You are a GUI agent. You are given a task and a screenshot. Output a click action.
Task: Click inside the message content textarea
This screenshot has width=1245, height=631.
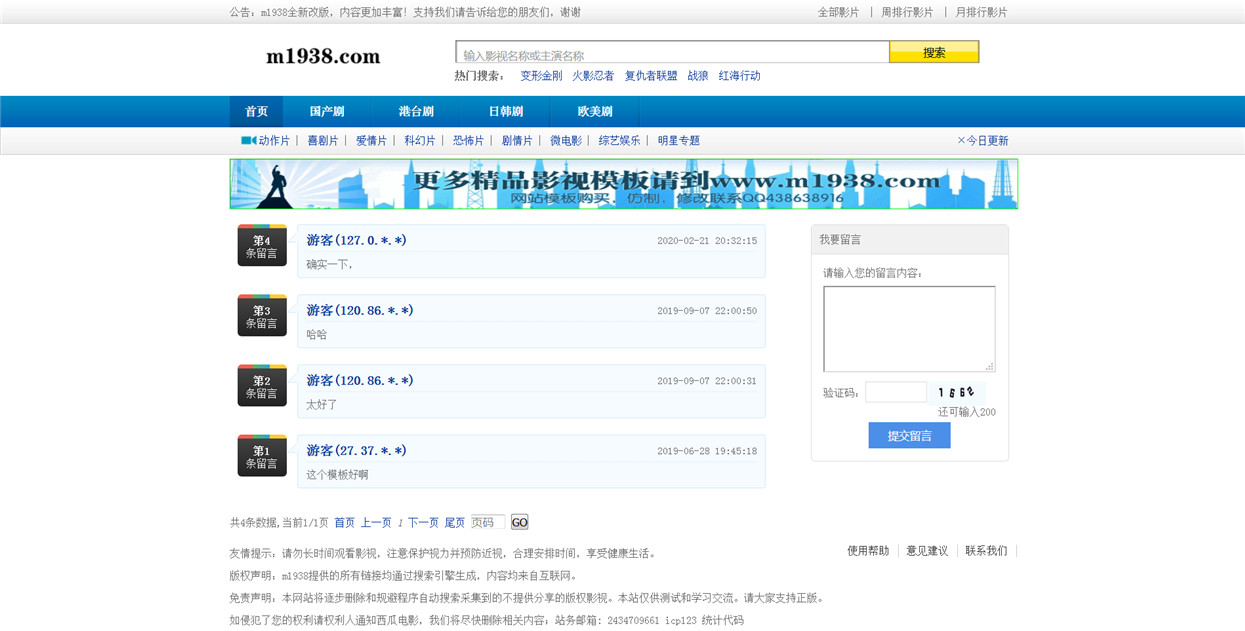(909, 329)
